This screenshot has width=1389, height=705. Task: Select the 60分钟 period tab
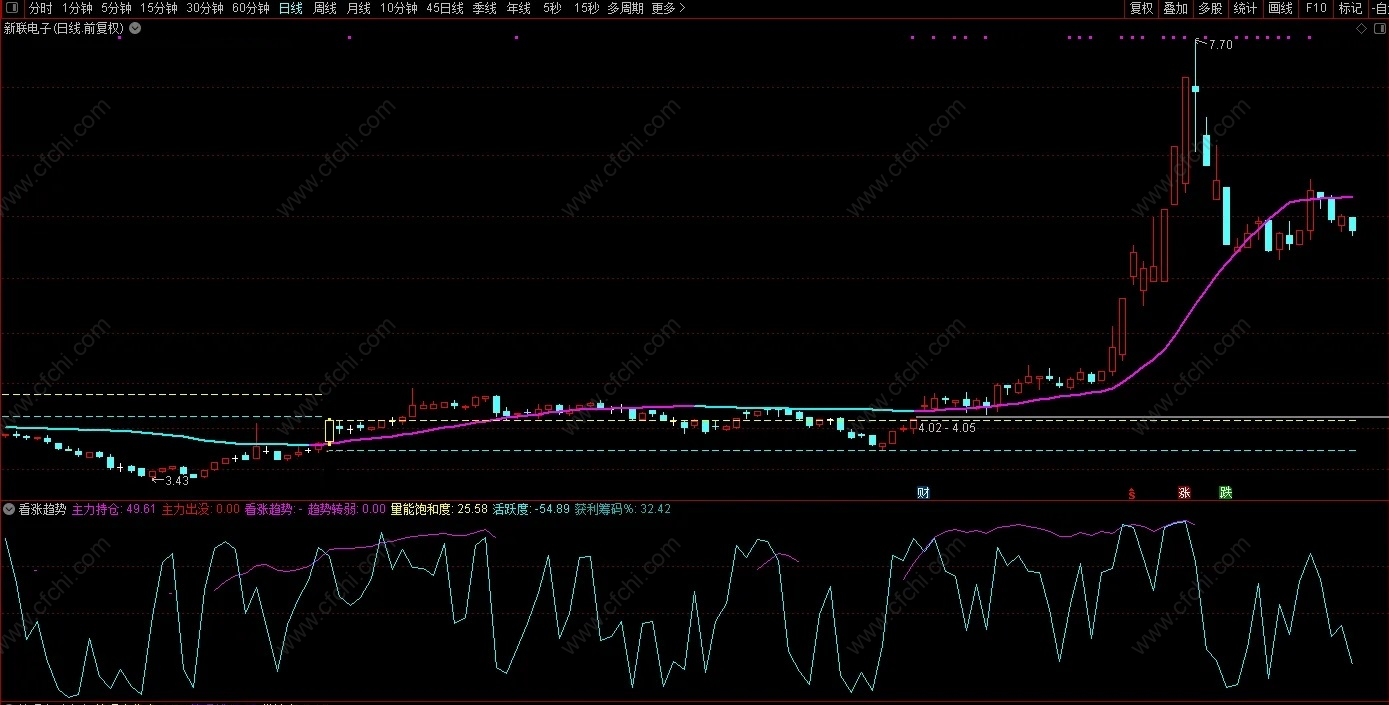[250, 8]
